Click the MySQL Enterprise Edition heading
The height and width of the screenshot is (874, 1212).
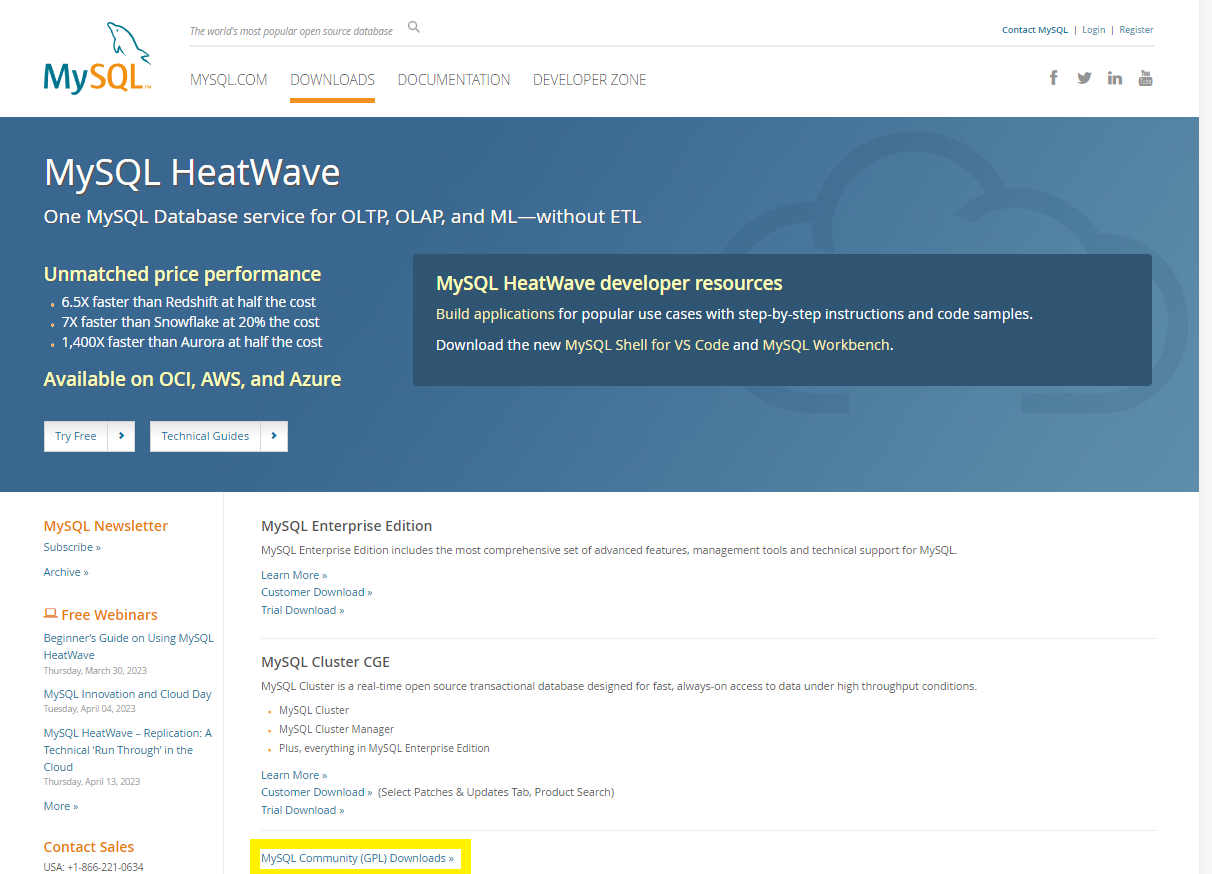346,526
